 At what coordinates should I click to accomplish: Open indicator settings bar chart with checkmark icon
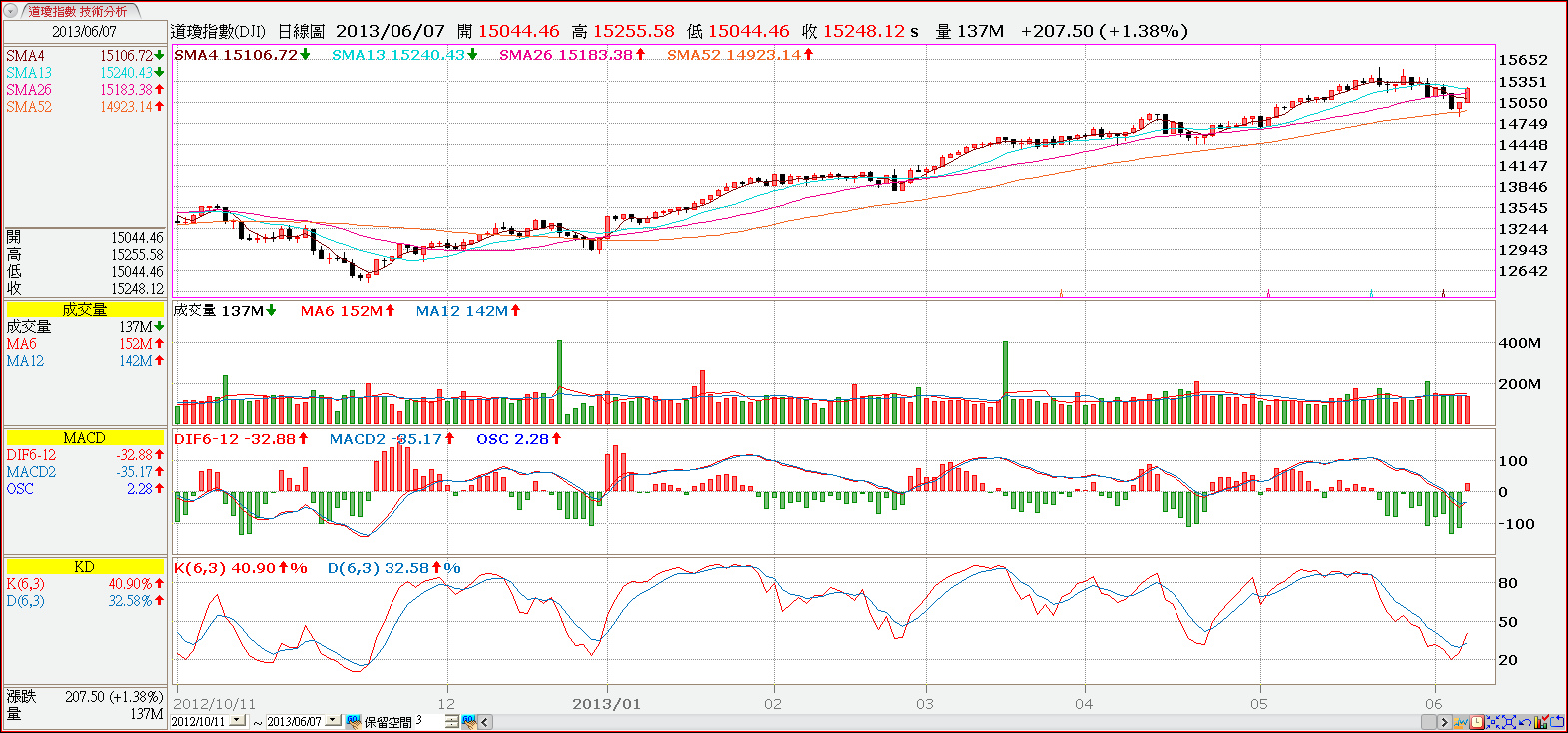1540,722
